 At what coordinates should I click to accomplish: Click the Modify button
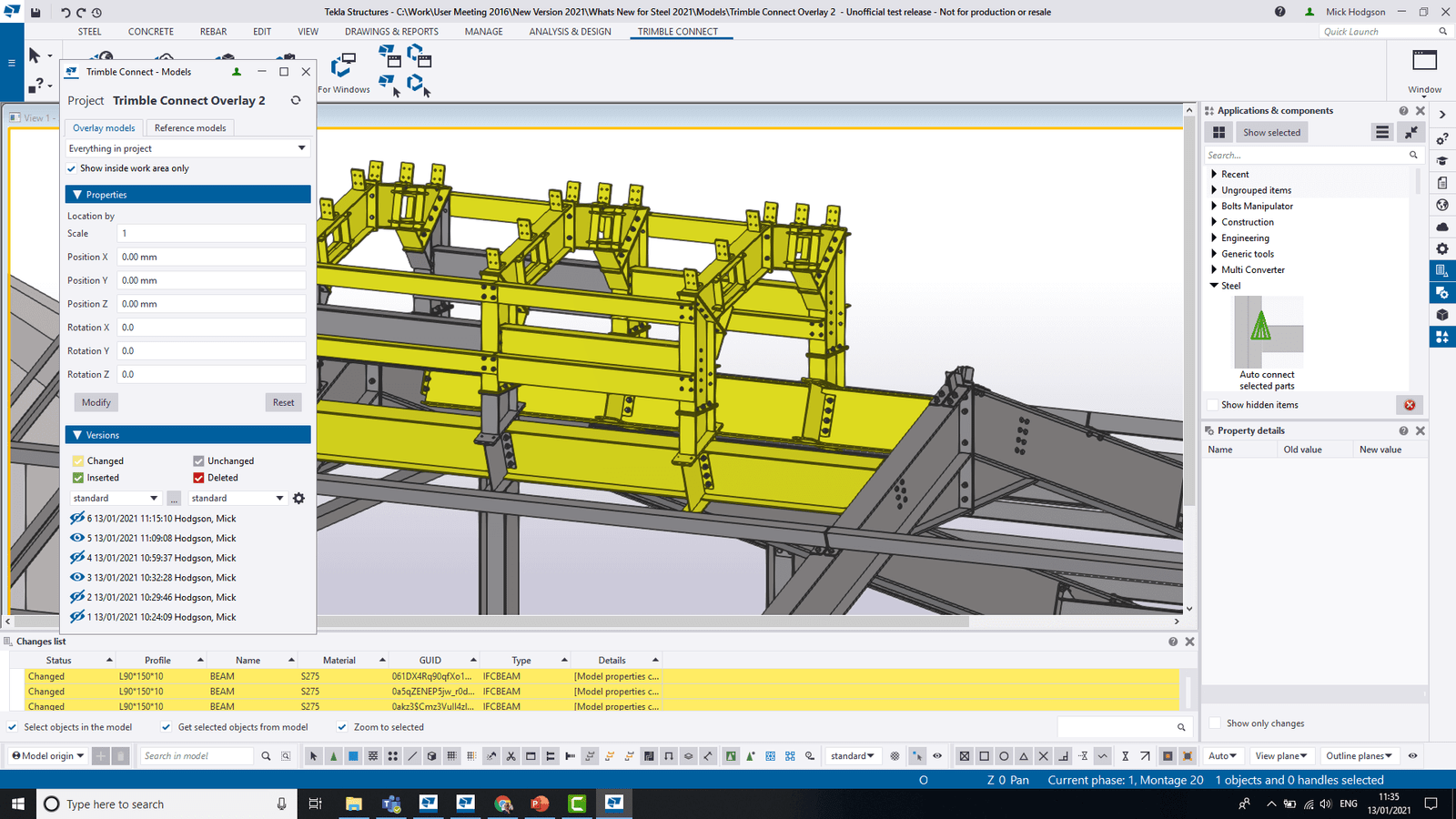point(96,402)
